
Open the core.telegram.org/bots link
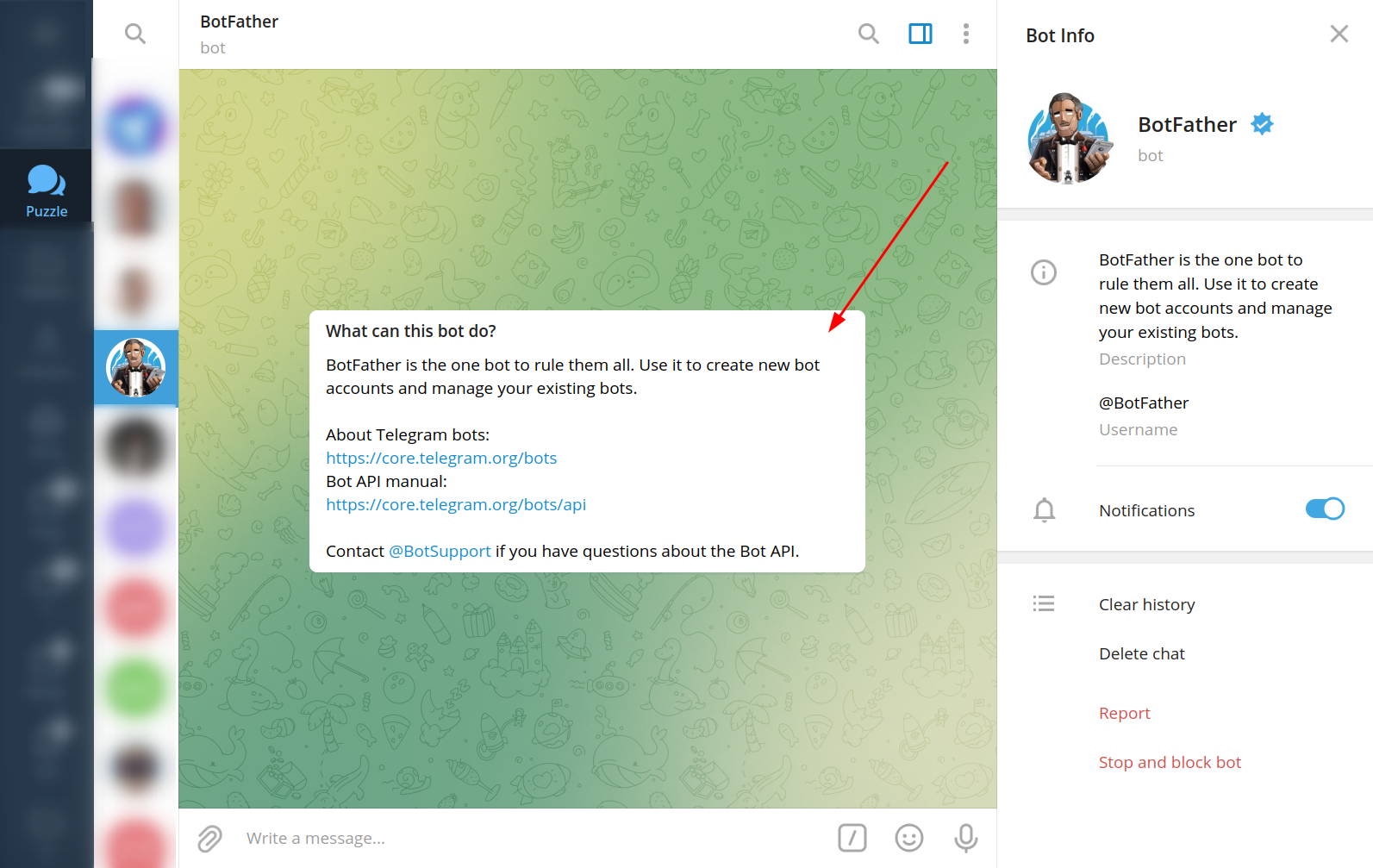click(x=441, y=458)
